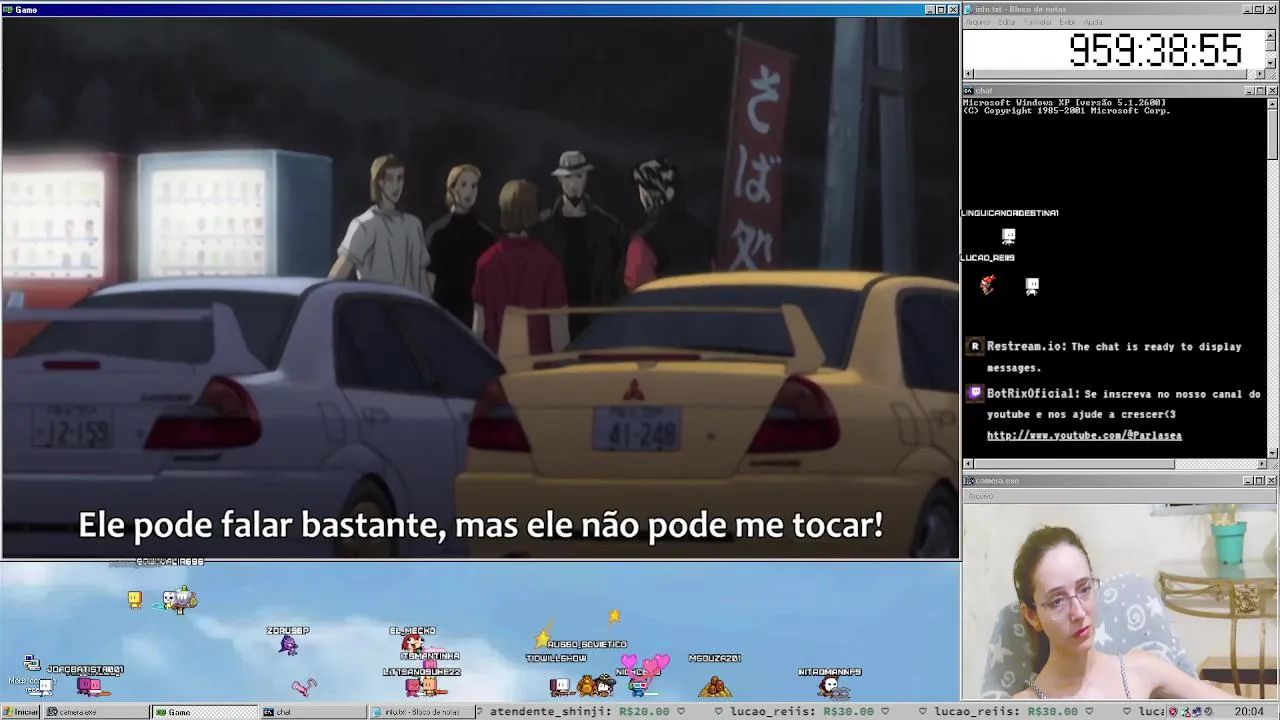Click the white avatar sprite under LINGUICANDRADESTINA1
Screen dimensions: 1280x720
pos(1009,236)
